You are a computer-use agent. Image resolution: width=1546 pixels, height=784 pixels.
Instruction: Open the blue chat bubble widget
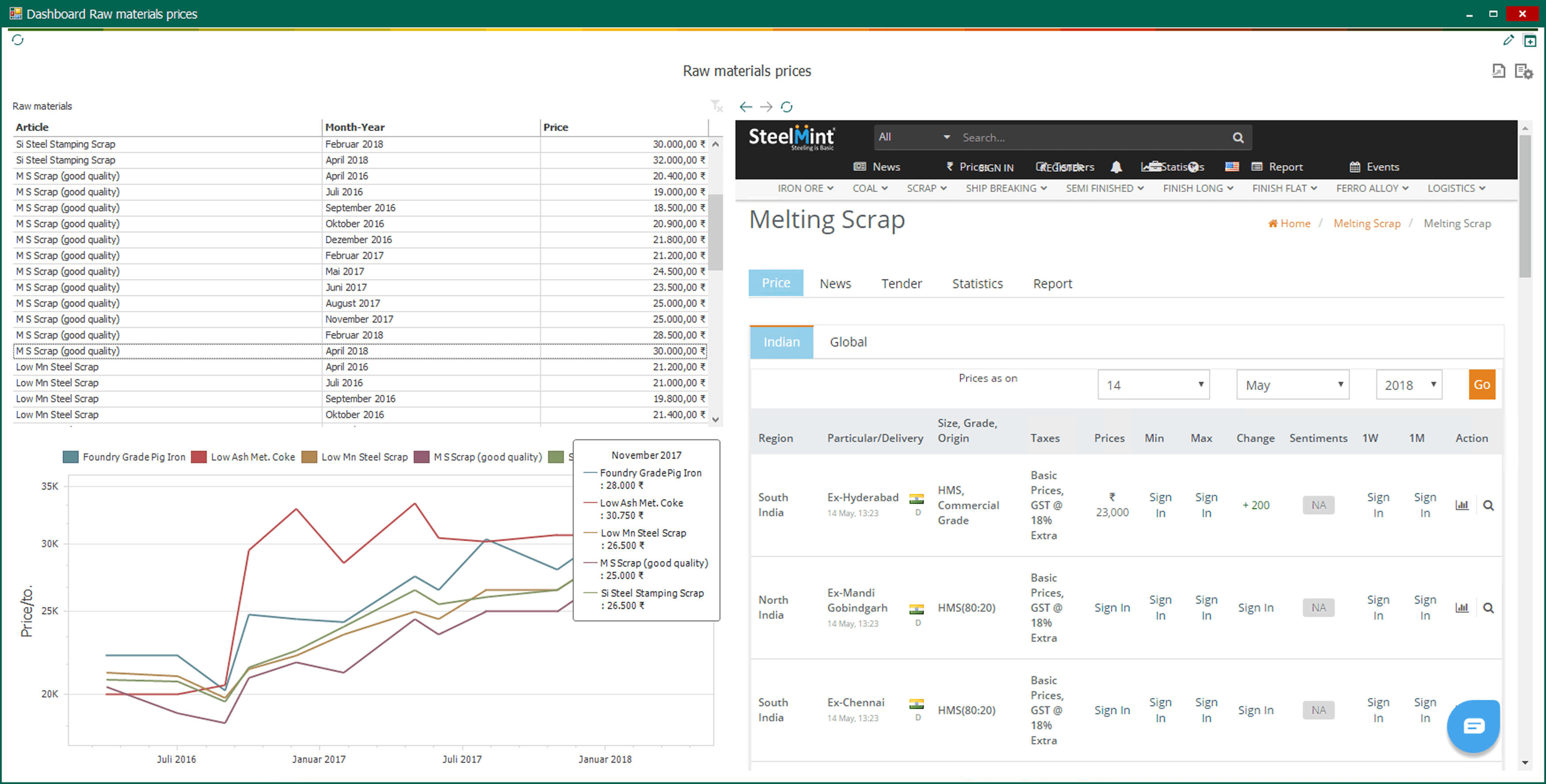[x=1474, y=727]
